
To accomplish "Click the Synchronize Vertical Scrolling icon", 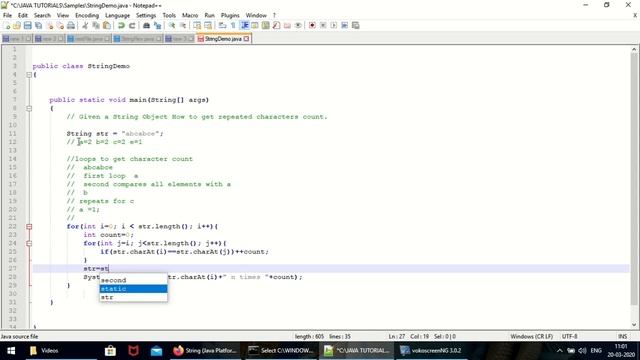I will [197, 25].
